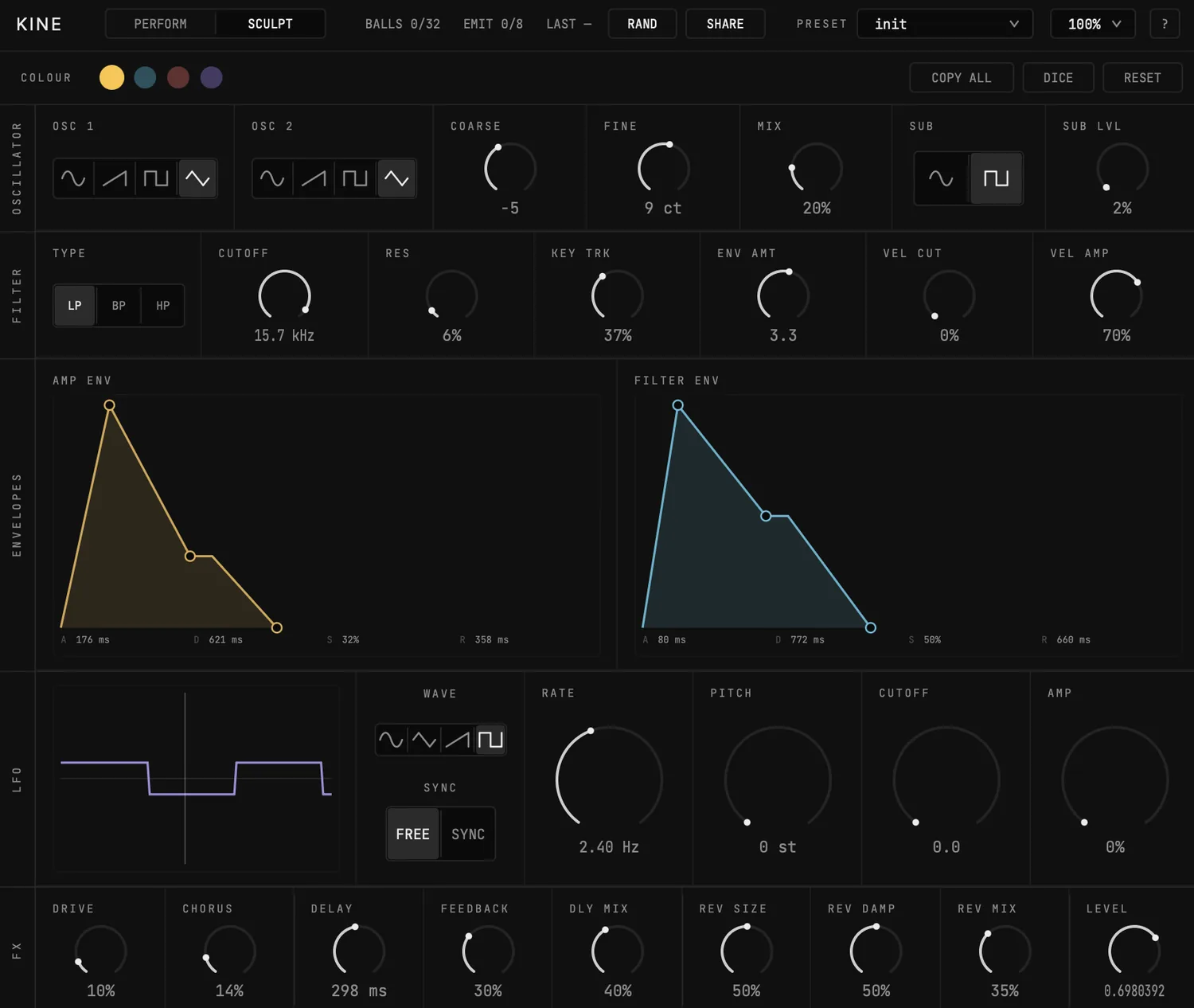Open the PRESET init dropdown
The height and width of the screenshot is (1008, 1194).
[x=945, y=24]
